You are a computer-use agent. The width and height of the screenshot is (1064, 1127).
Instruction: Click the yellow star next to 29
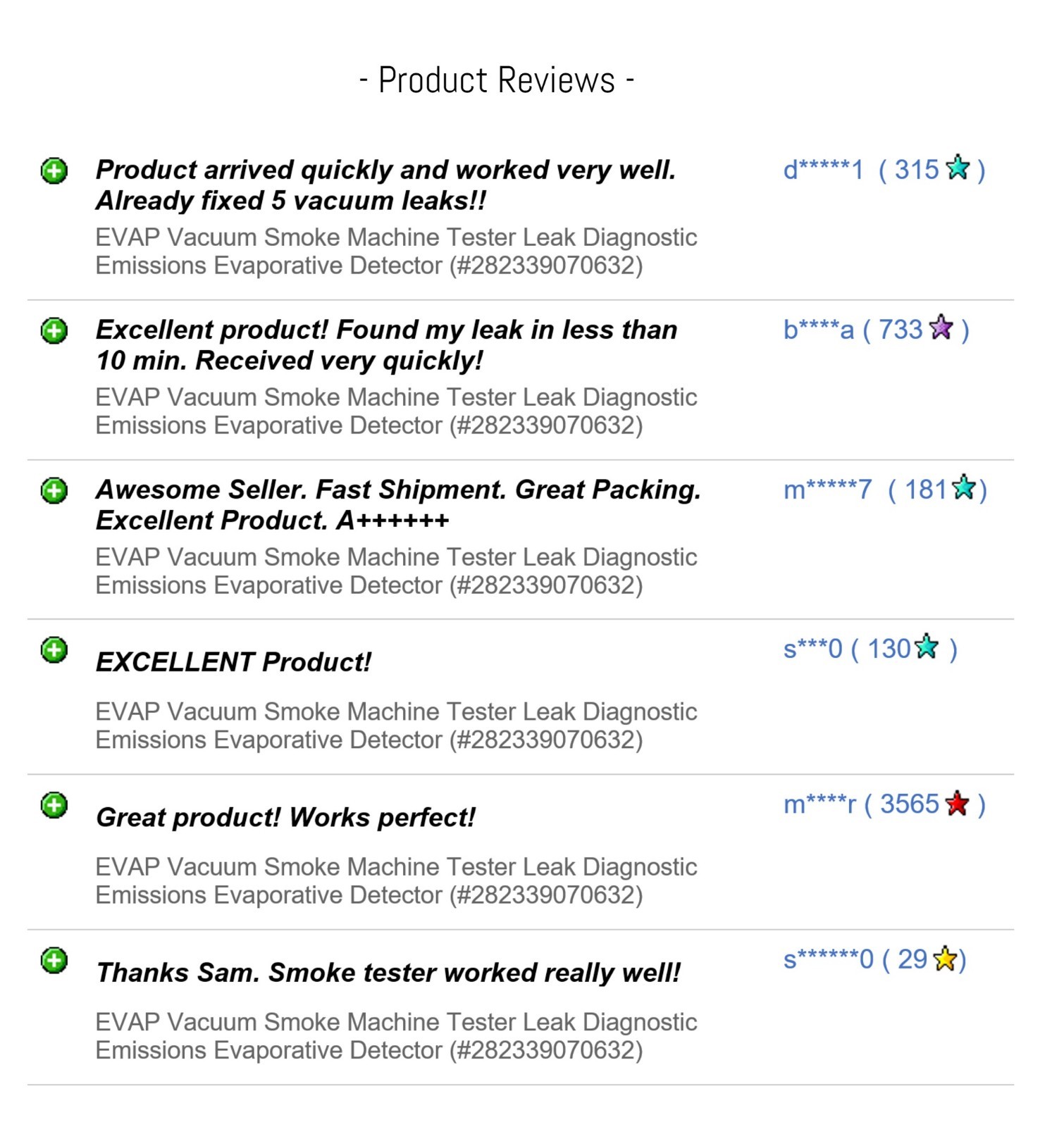(x=946, y=959)
